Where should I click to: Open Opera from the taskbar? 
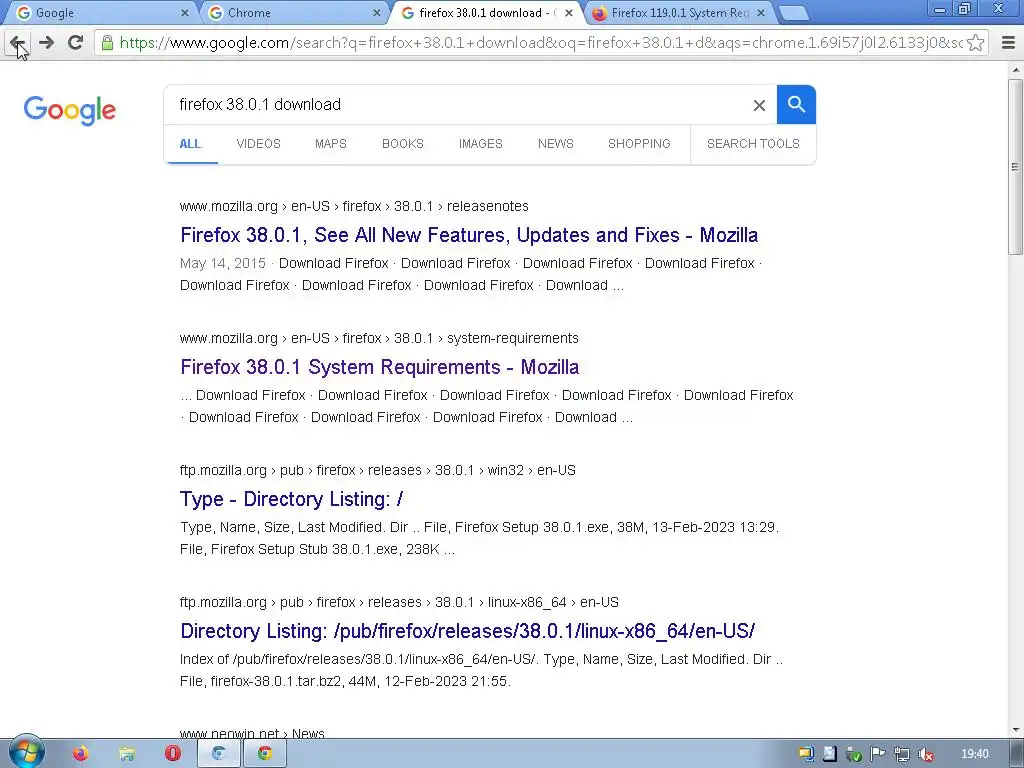point(172,754)
